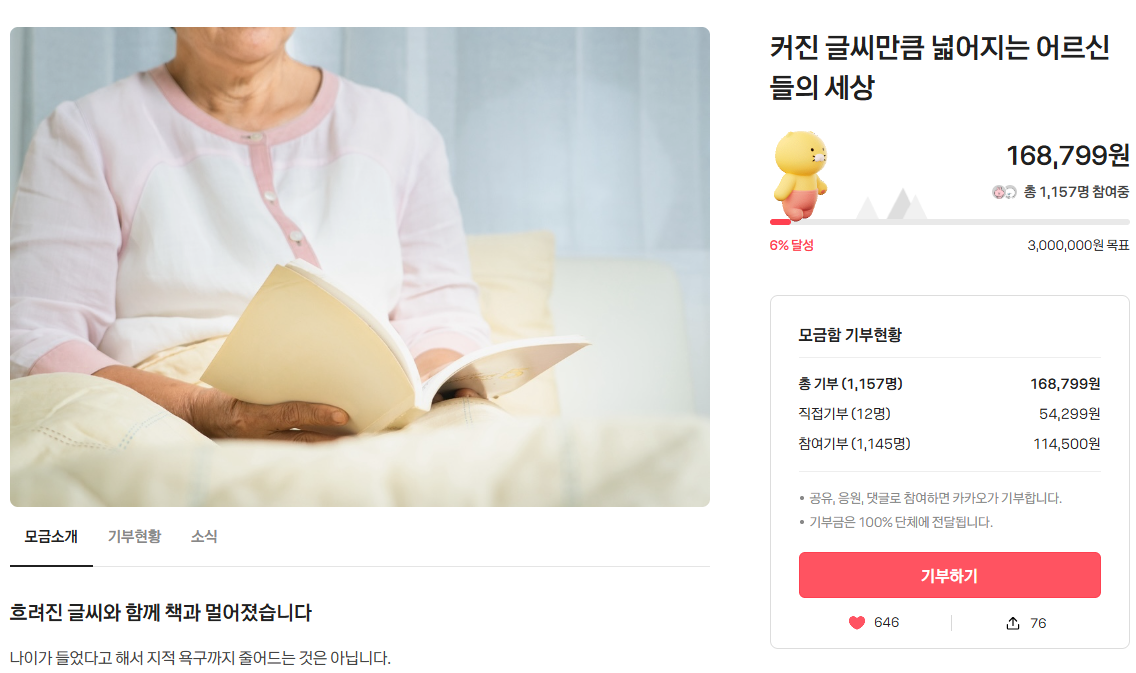Click the 646 cheer count
This screenshot has height=673, width=1136.
pos(886,623)
